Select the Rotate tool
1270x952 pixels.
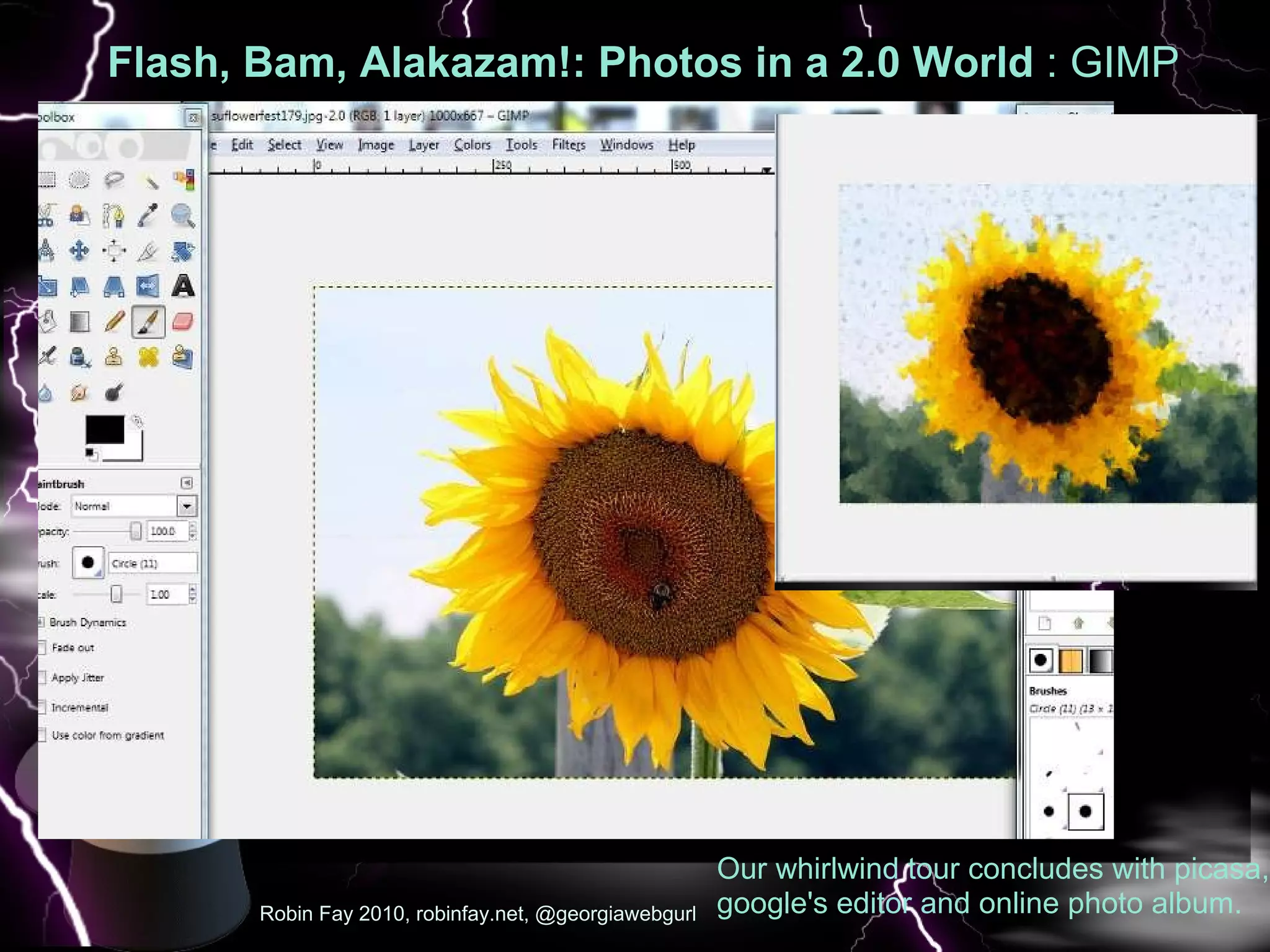click(184, 251)
